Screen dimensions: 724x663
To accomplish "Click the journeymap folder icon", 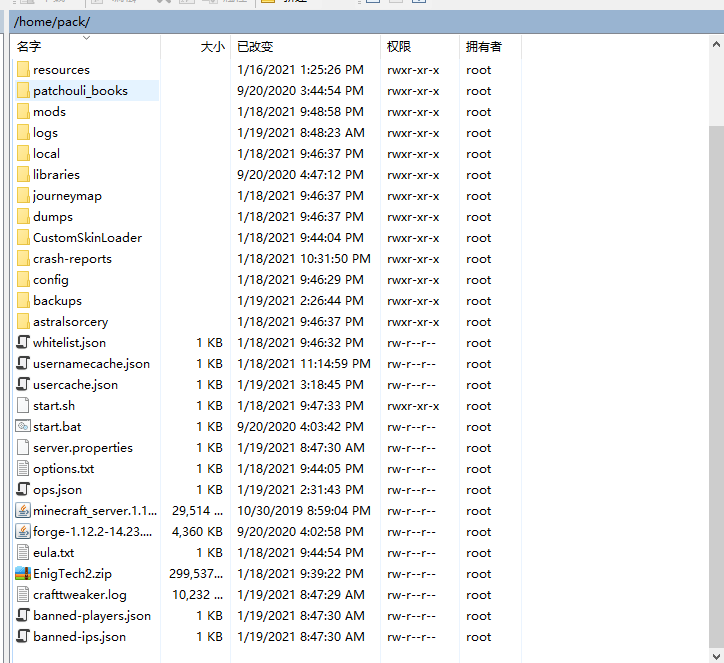I will (x=23, y=196).
